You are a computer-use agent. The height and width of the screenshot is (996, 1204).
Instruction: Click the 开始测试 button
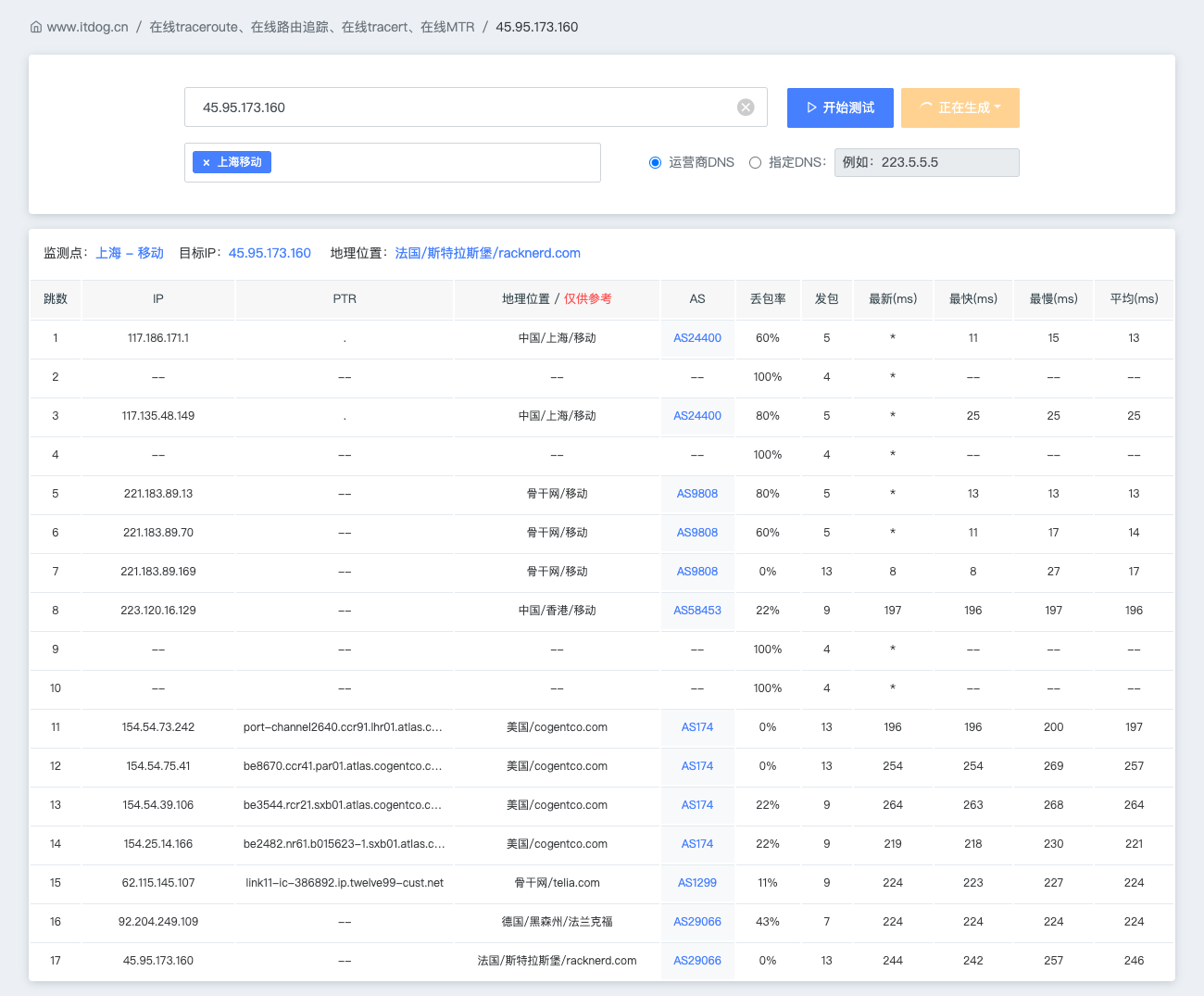[840, 107]
